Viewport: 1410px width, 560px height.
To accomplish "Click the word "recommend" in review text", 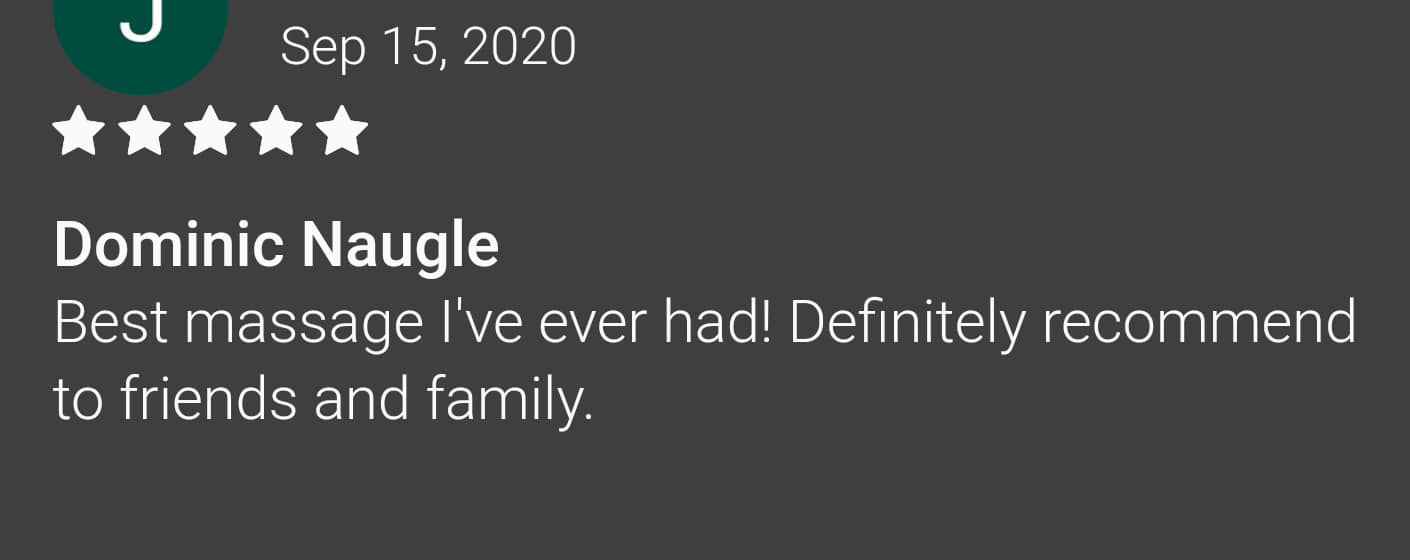I will pyautogui.click(x=1199, y=324).
